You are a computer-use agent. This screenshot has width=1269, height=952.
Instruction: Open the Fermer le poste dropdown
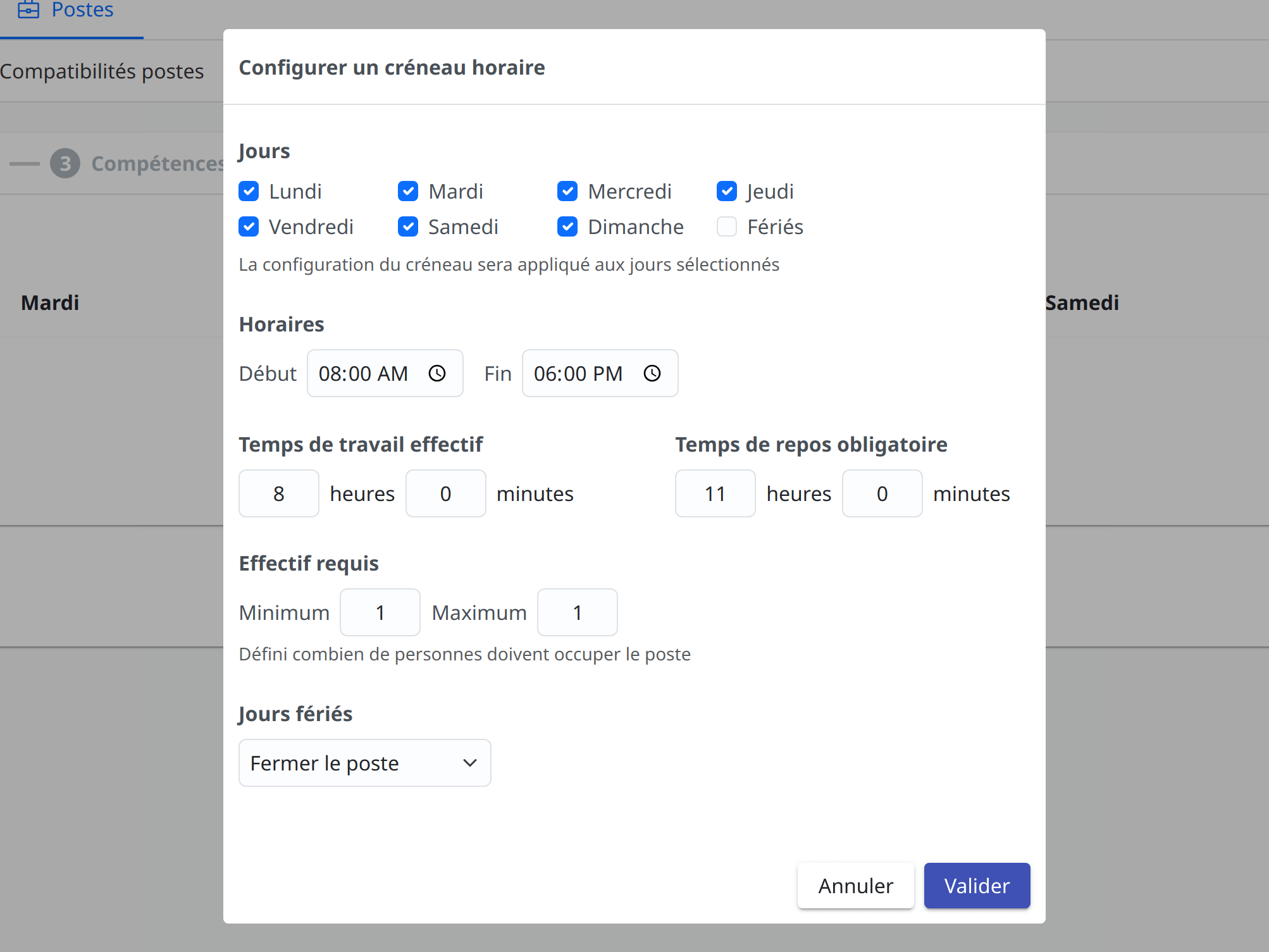364,763
